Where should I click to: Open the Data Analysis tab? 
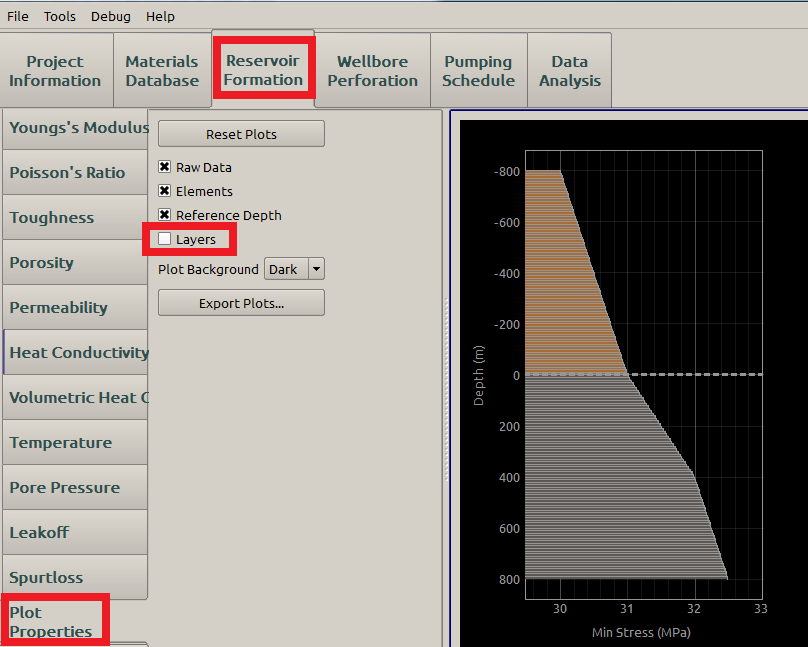570,71
